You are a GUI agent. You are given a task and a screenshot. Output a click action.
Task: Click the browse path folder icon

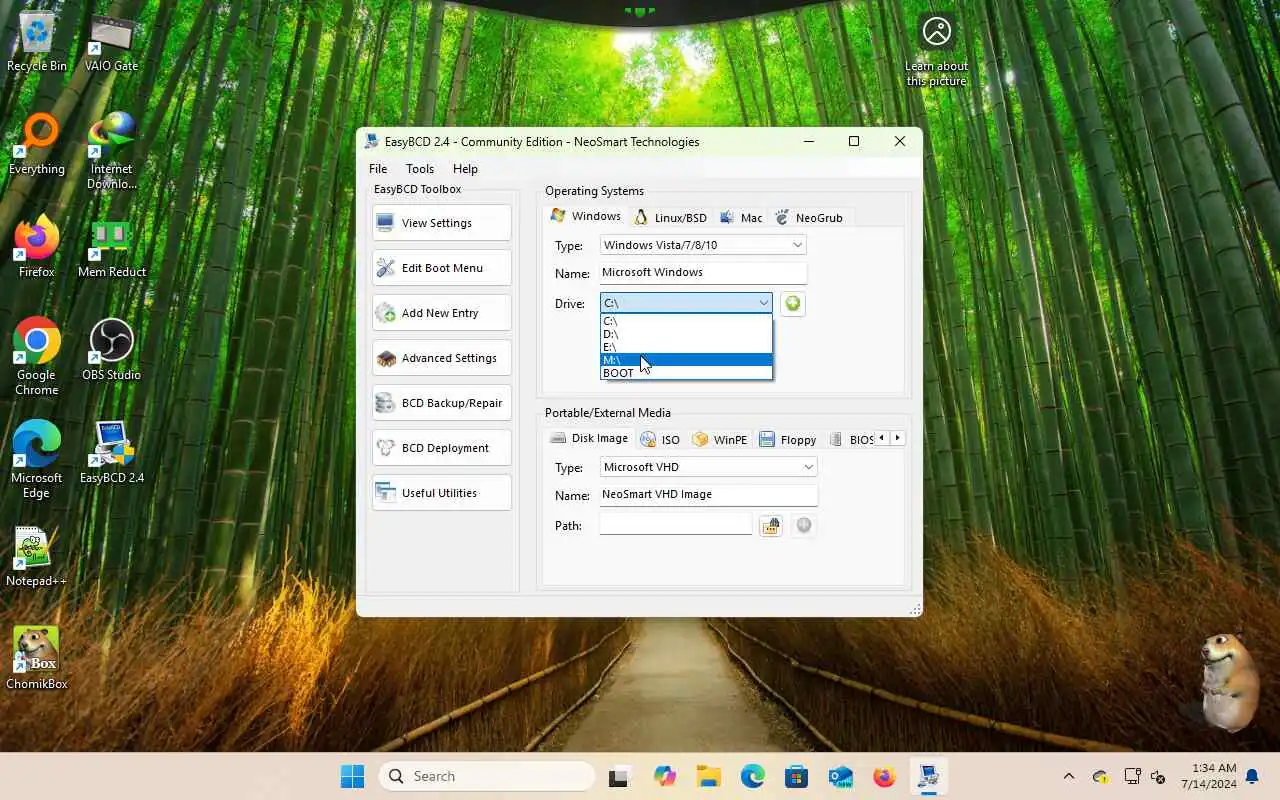(x=770, y=526)
